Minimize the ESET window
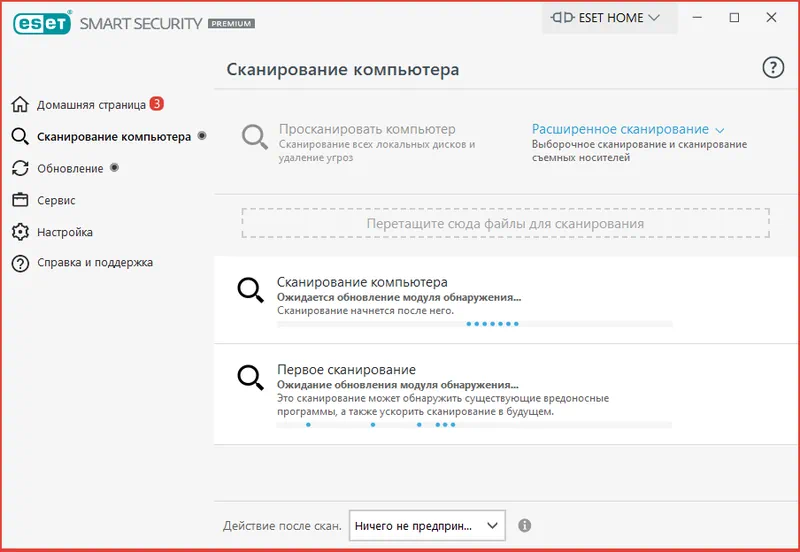Viewport: 800px width, 552px height. tap(697, 17)
